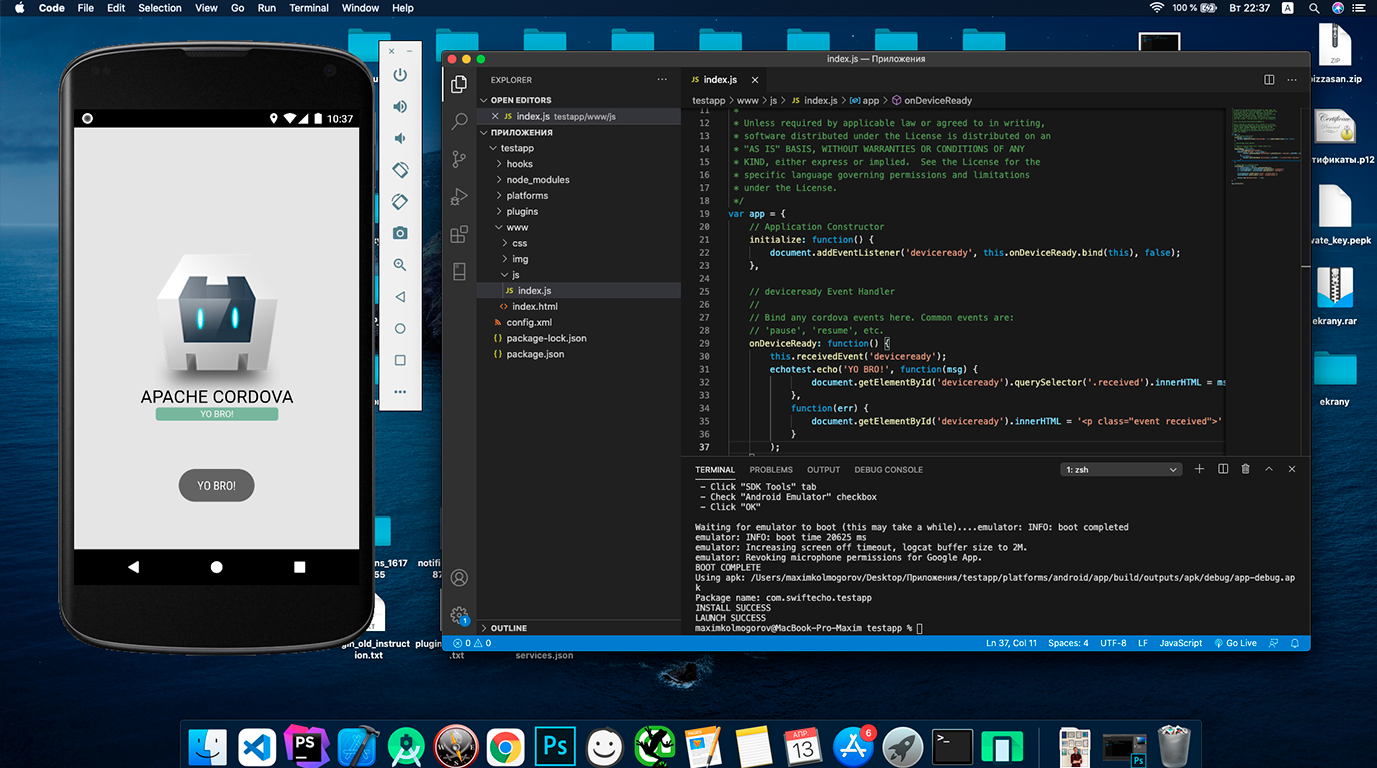The width and height of the screenshot is (1377, 768).
Task: Click the emulator volume down button
Action: (x=400, y=138)
